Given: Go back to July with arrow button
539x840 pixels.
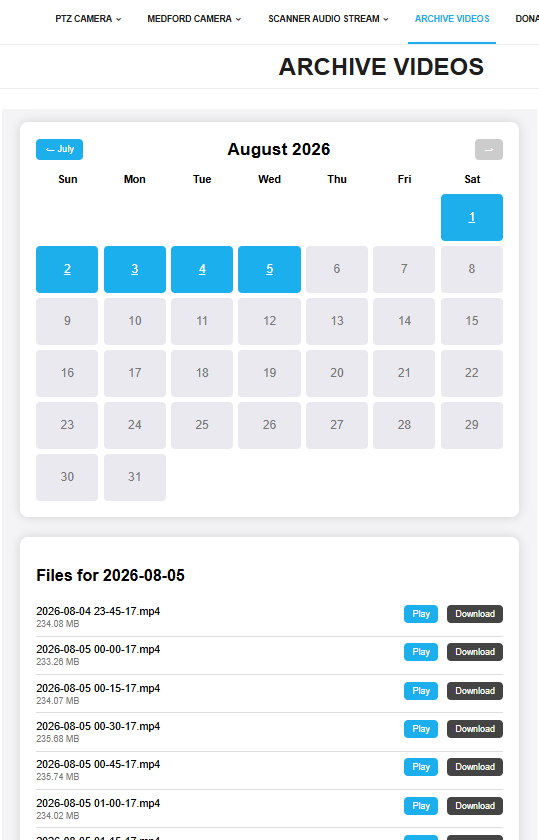Looking at the screenshot, I should tap(59, 149).
